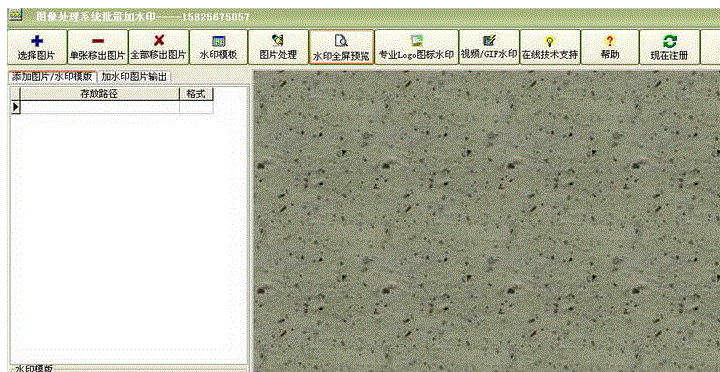Open the 视频/GIF水印 tool
720x372 pixels.
click(489, 47)
